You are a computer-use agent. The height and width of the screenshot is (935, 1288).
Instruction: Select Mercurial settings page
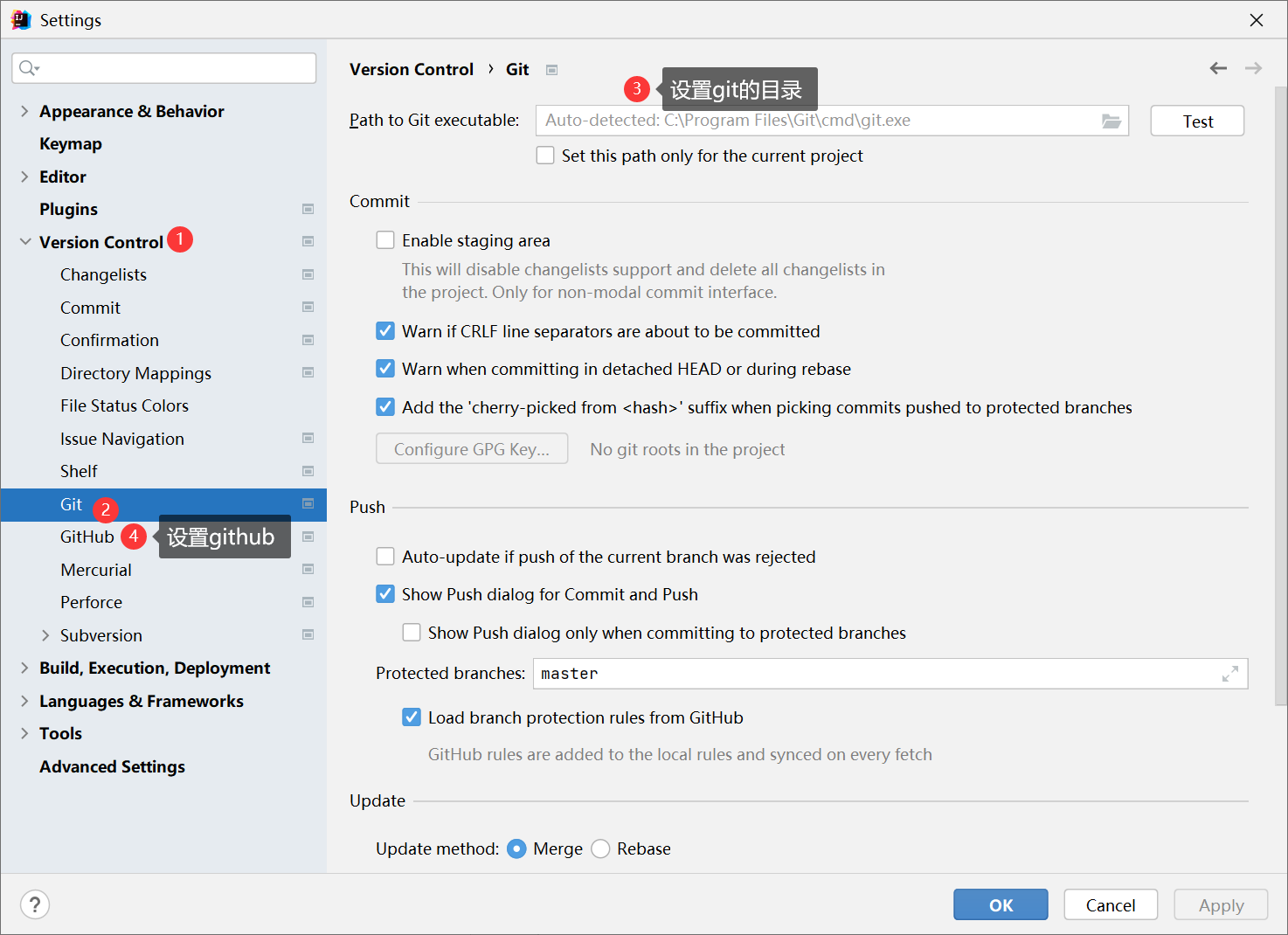tap(96, 570)
